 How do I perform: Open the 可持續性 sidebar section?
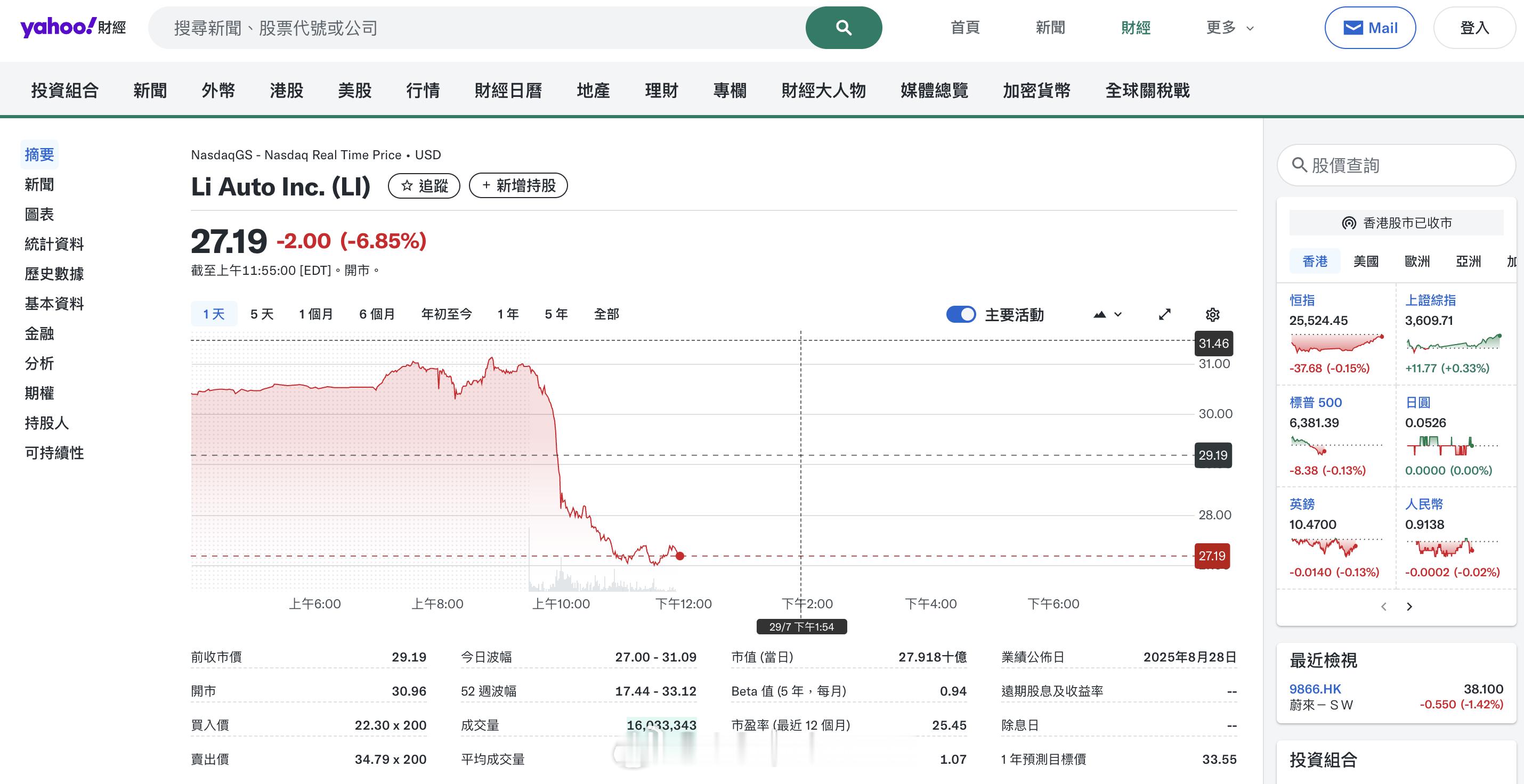[x=54, y=453]
